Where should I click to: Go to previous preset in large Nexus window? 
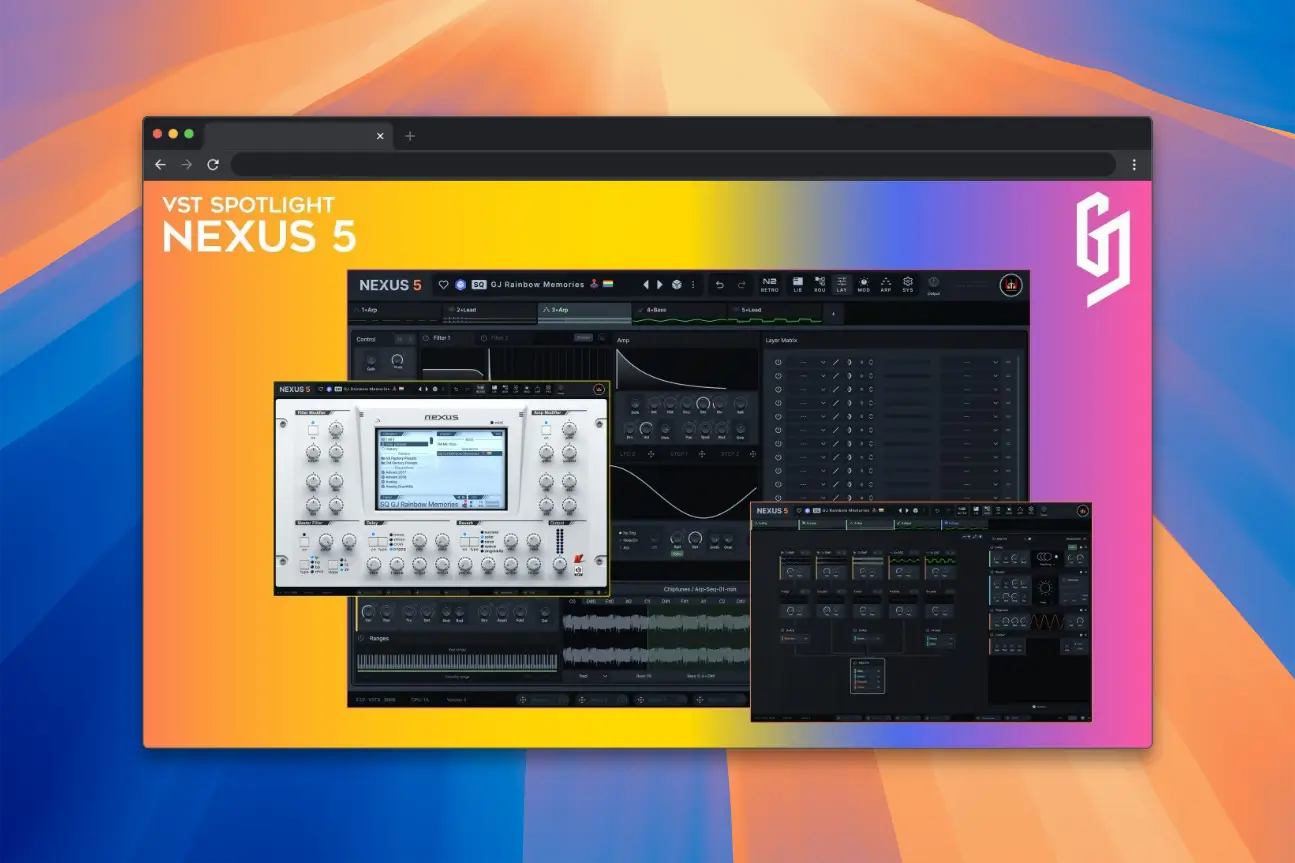point(646,284)
